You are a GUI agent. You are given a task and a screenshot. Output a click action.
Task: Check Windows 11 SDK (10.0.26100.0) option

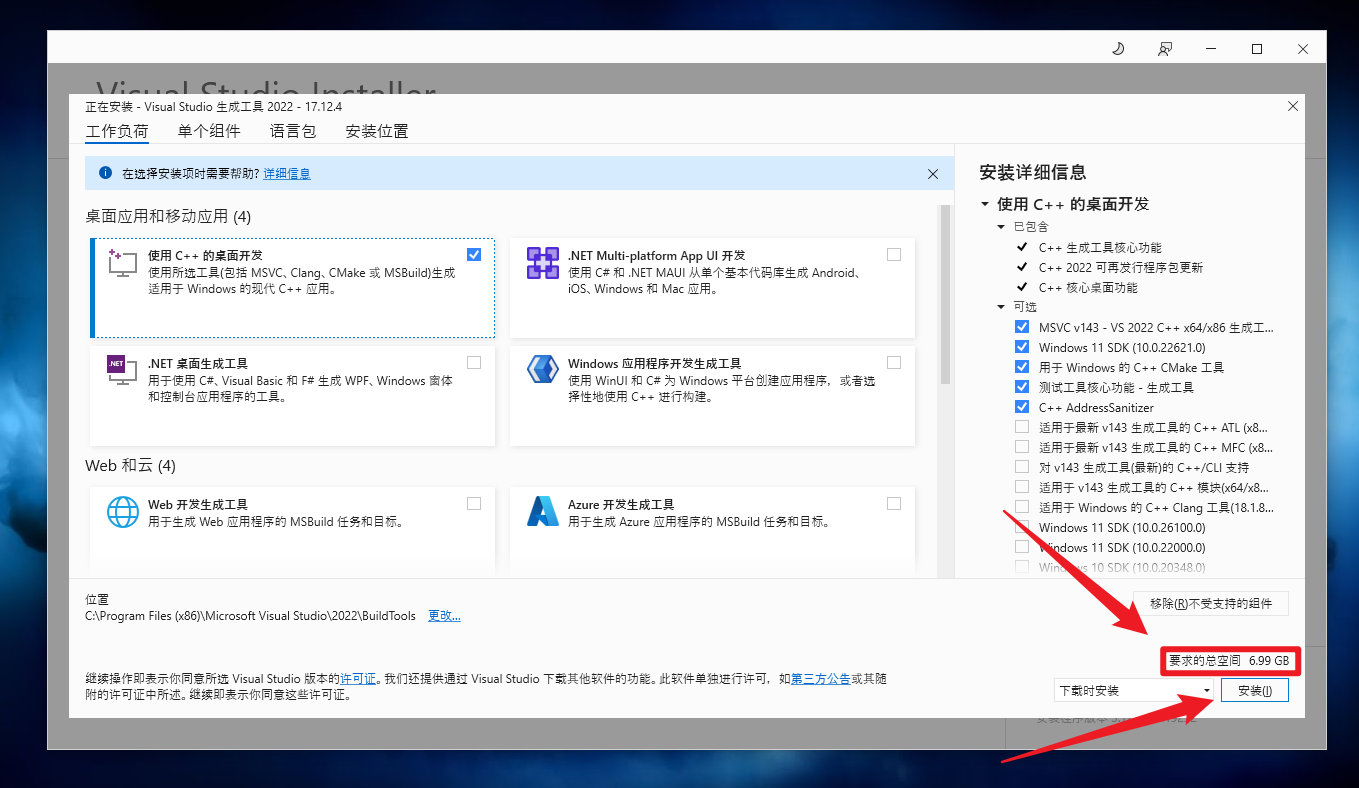(x=1022, y=527)
